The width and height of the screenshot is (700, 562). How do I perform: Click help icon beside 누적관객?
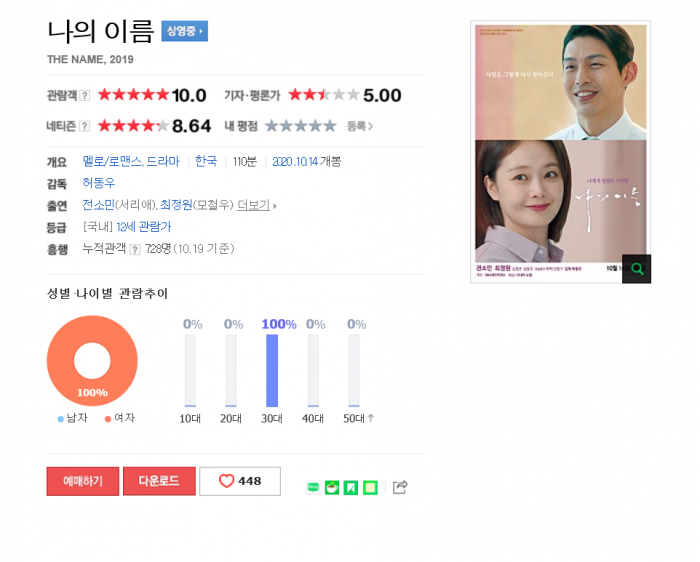pyautogui.click(x=134, y=250)
